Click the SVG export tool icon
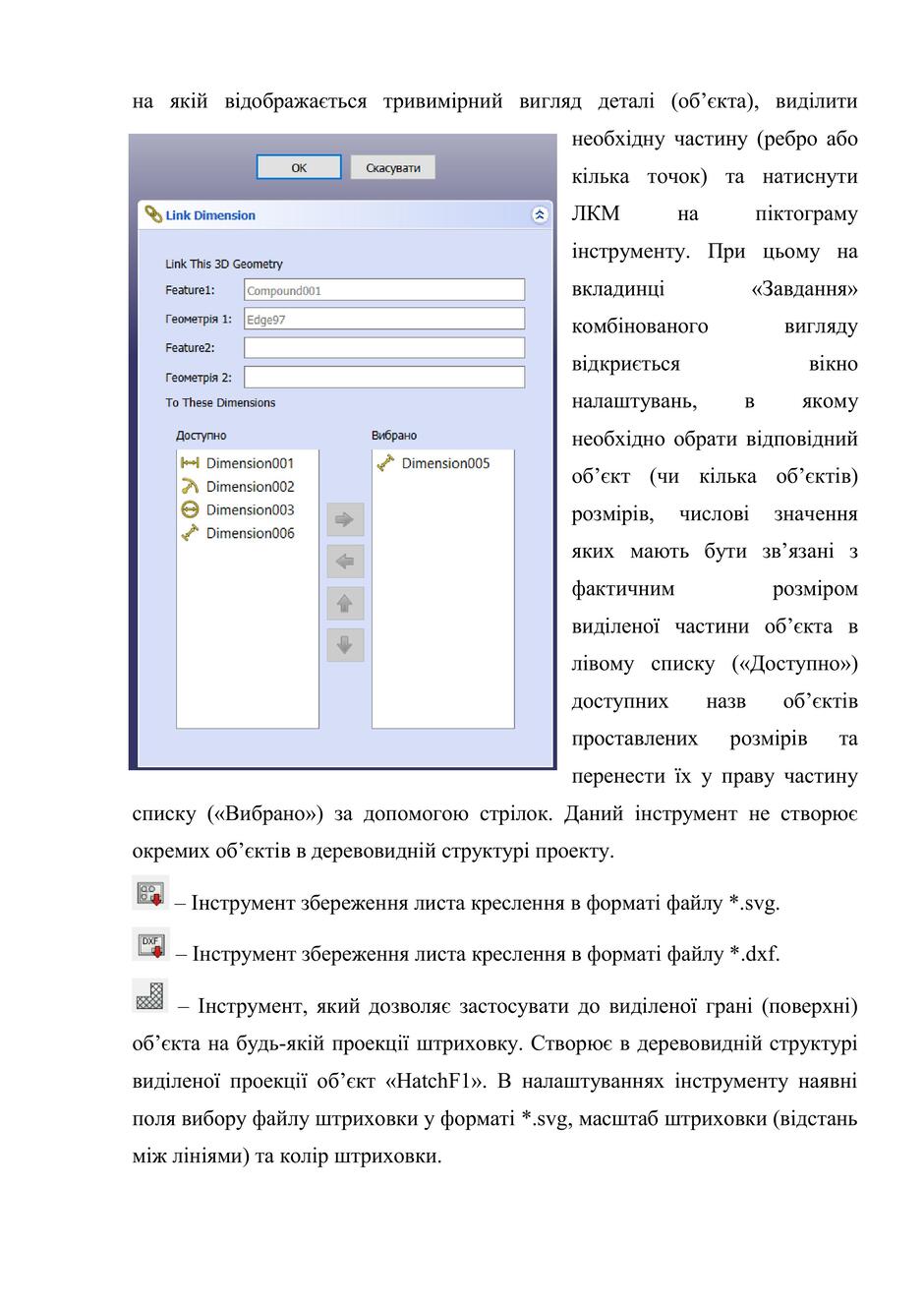Viewport: 924px width, 1307px height. pyautogui.click(x=150, y=893)
